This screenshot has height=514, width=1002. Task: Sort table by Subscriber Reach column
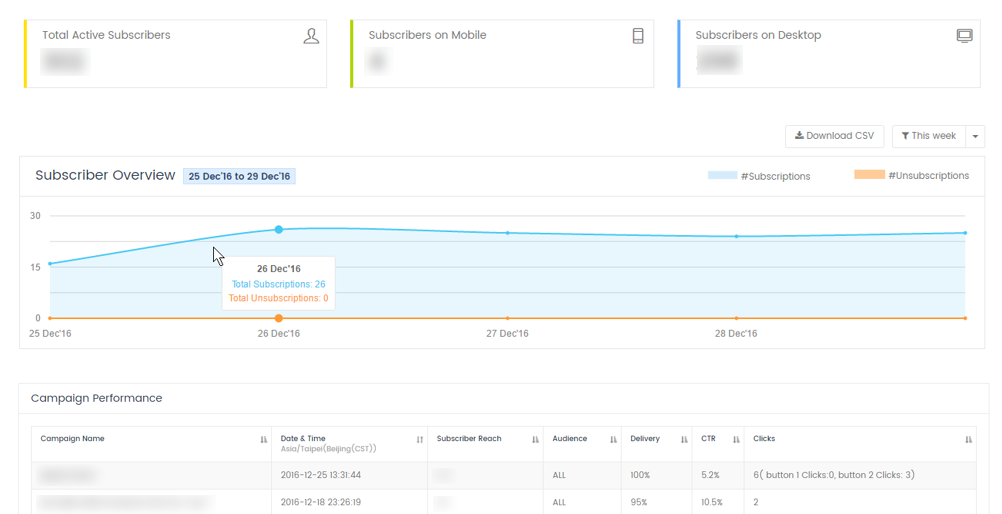(535, 439)
